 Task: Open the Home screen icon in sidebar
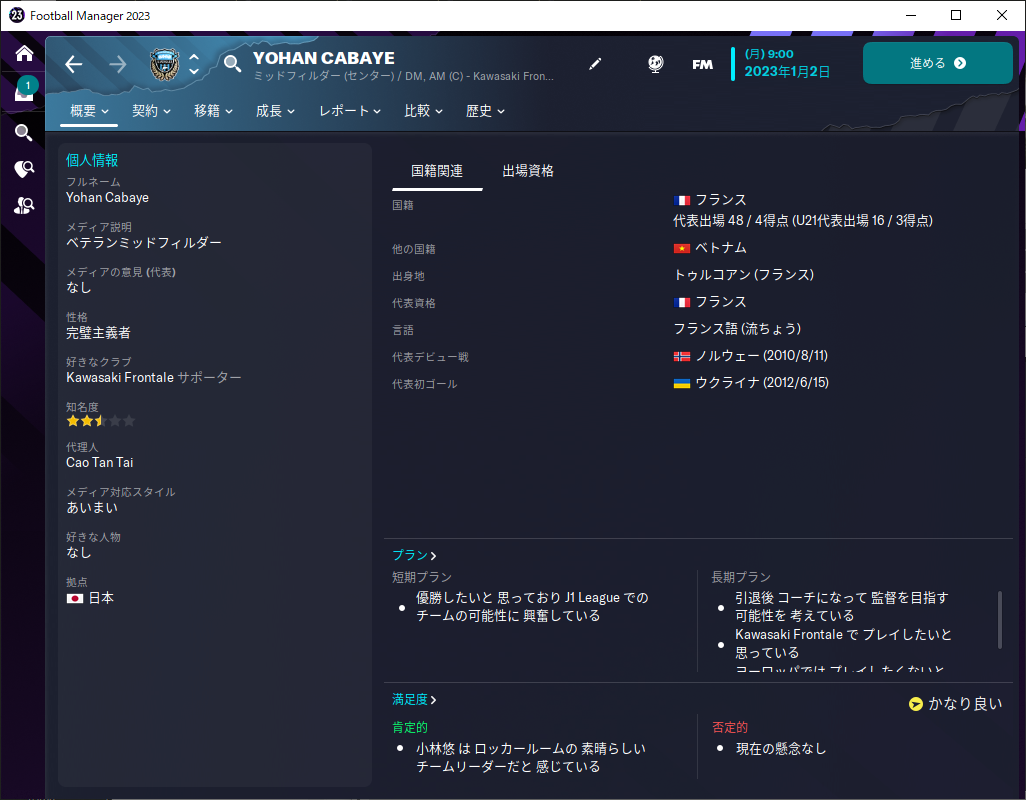tap(24, 53)
